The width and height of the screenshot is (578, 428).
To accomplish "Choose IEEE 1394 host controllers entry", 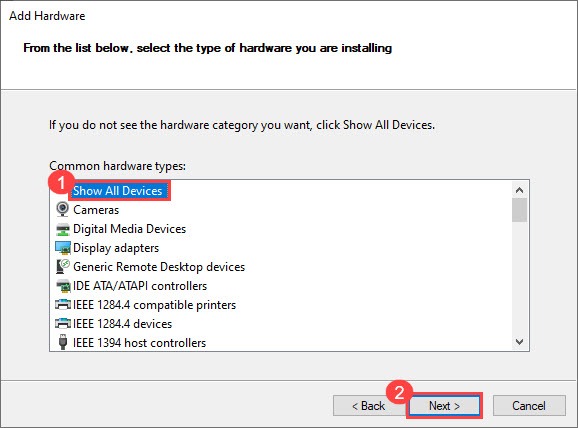I will (139, 343).
